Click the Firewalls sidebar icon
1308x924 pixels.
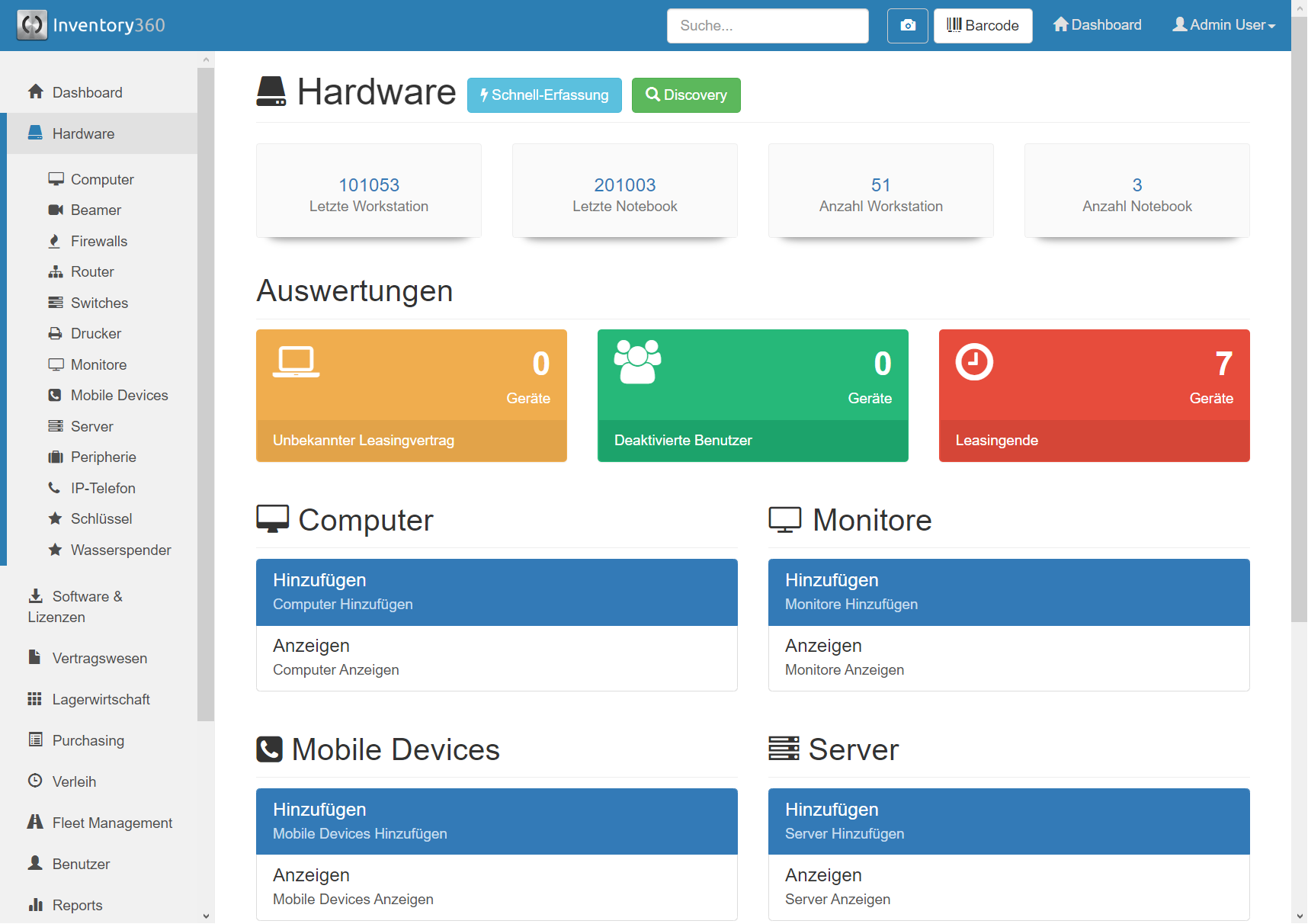click(55, 241)
